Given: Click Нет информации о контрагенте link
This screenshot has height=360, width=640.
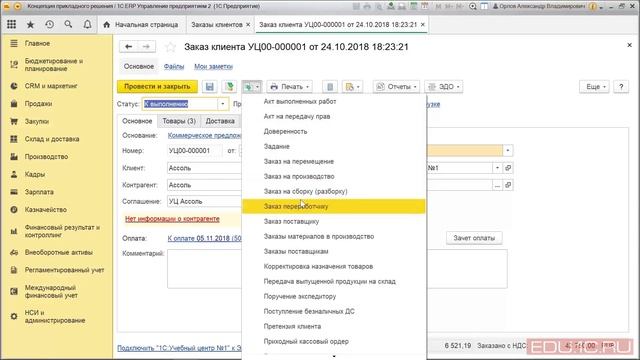Looking at the screenshot, I should click(x=172, y=219).
